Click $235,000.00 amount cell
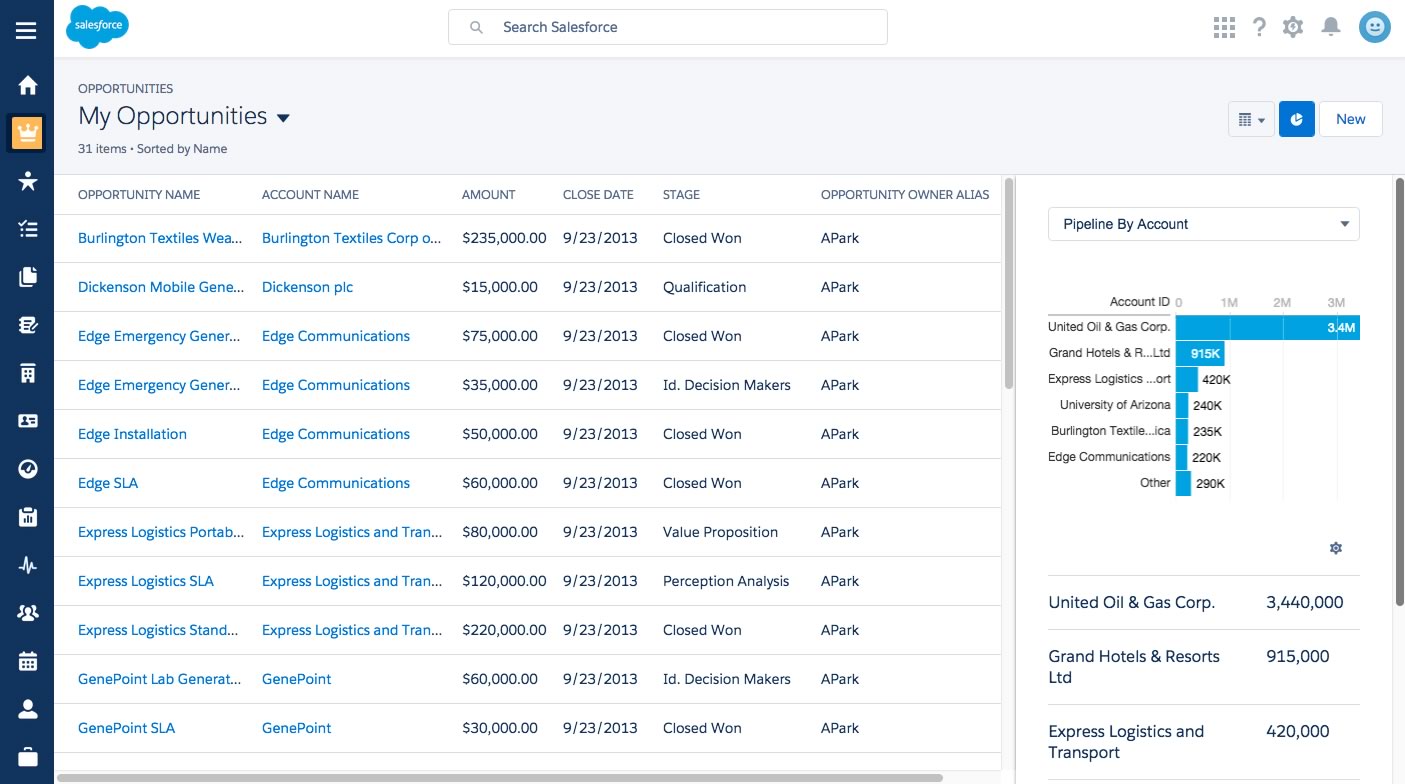This screenshot has width=1405, height=784. pyautogui.click(x=504, y=238)
